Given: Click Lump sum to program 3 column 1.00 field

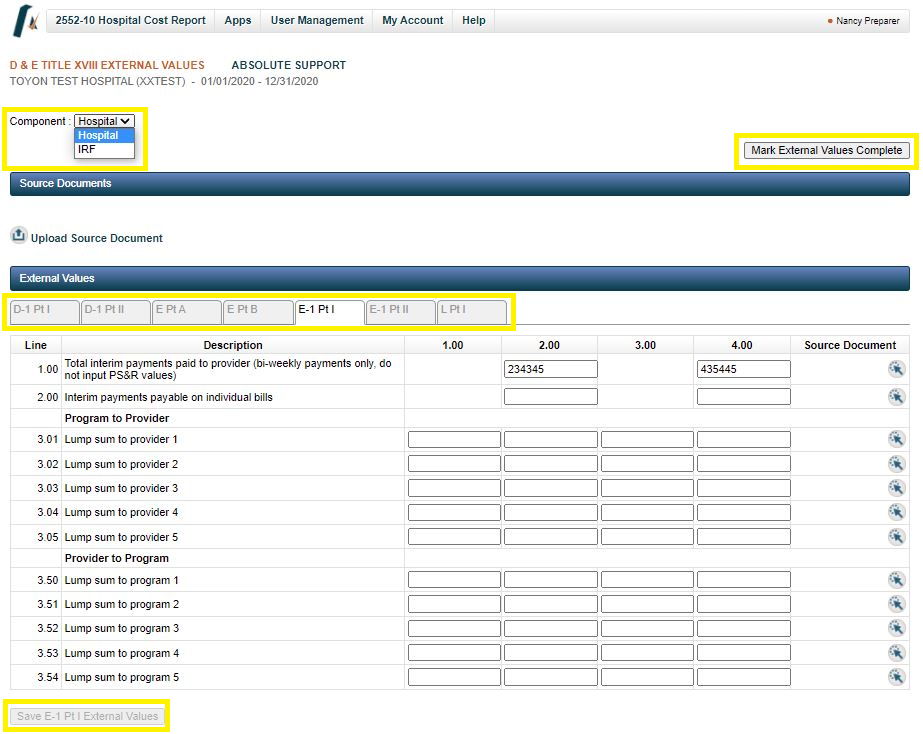Looking at the screenshot, I should [454, 628].
